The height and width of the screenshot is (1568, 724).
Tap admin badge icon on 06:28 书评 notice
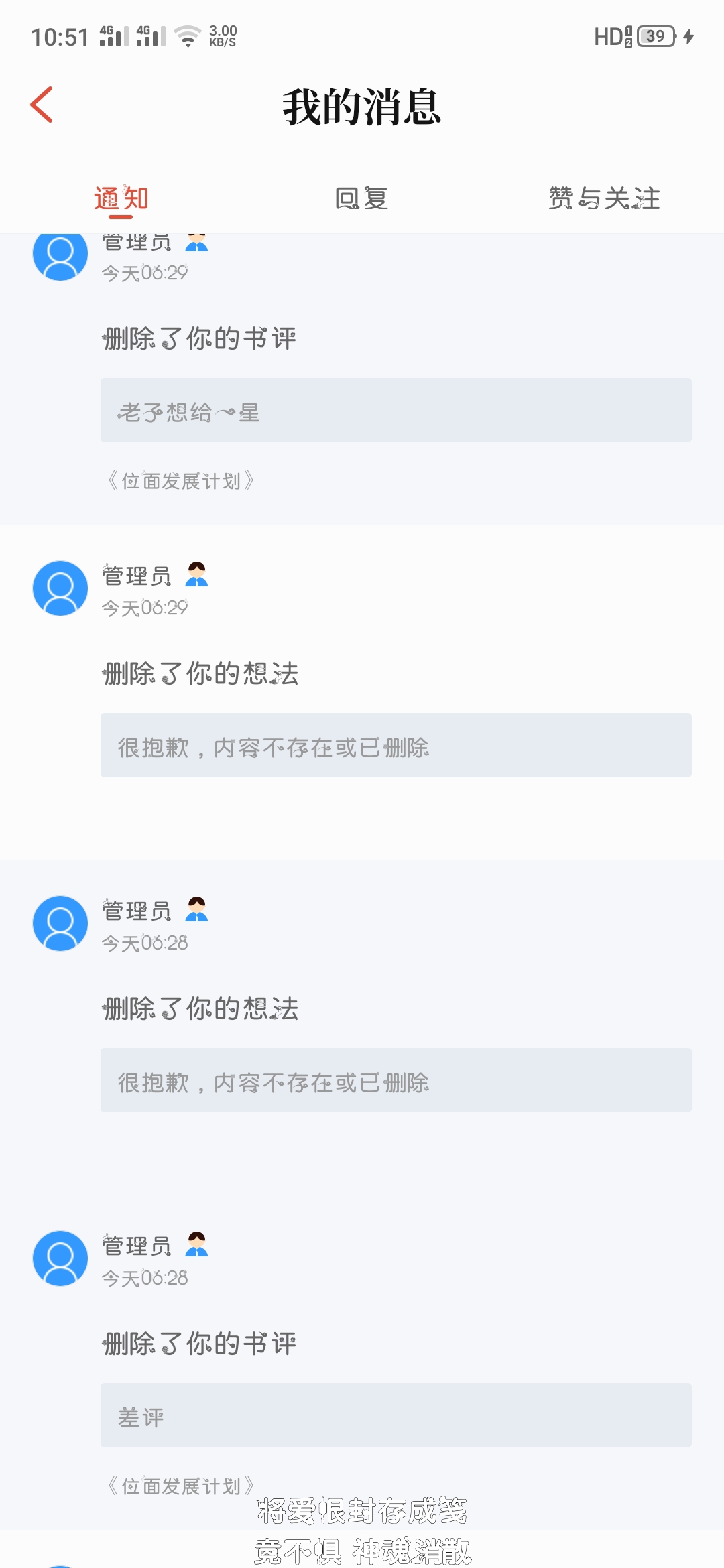pyautogui.click(x=196, y=1244)
